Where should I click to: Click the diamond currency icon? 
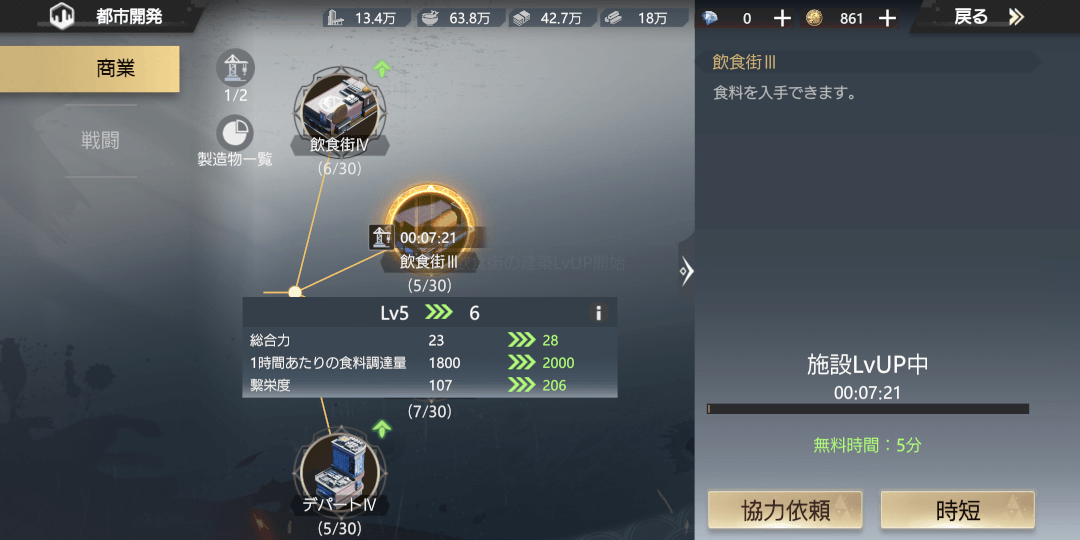tap(710, 19)
